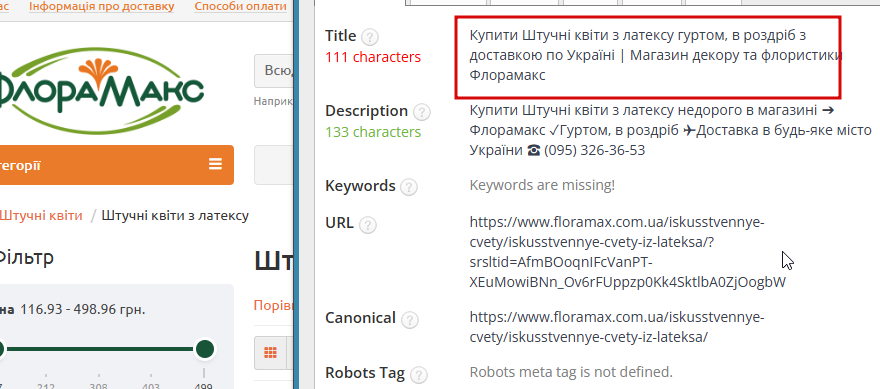Click the help icon next to Title
The width and height of the screenshot is (880, 389).
(370, 38)
